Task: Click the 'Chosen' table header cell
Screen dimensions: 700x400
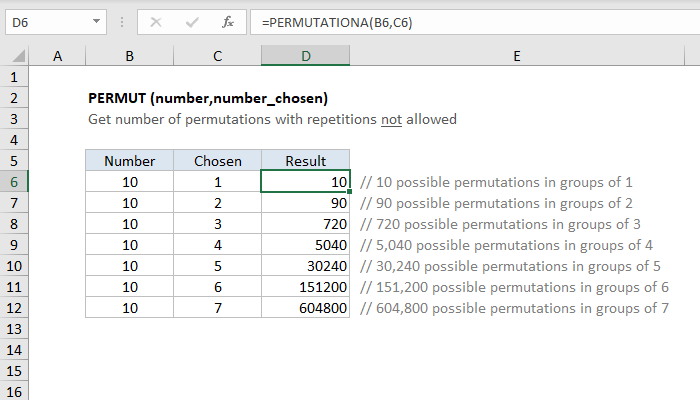Action: tap(217, 161)
